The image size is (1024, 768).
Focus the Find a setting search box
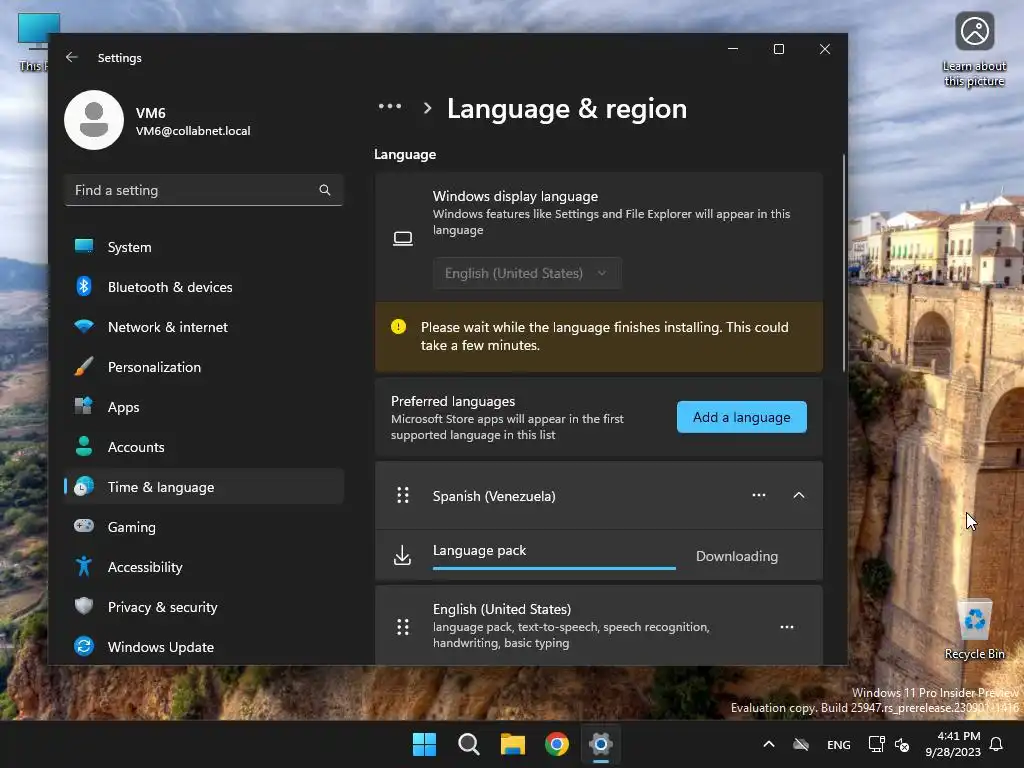click(204, 190)
